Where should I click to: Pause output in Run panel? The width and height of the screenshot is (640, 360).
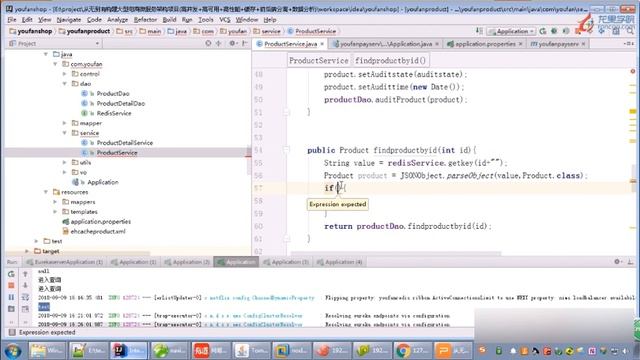click(x=11, y=297)
